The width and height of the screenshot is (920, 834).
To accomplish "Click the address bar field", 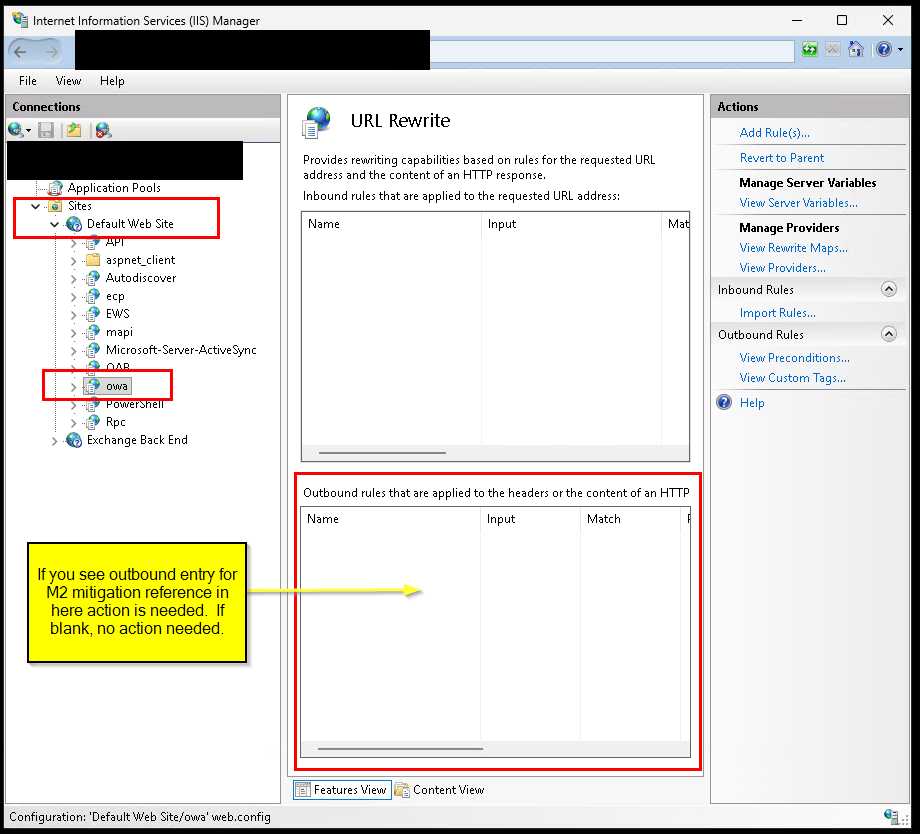I will click(612, 52).
